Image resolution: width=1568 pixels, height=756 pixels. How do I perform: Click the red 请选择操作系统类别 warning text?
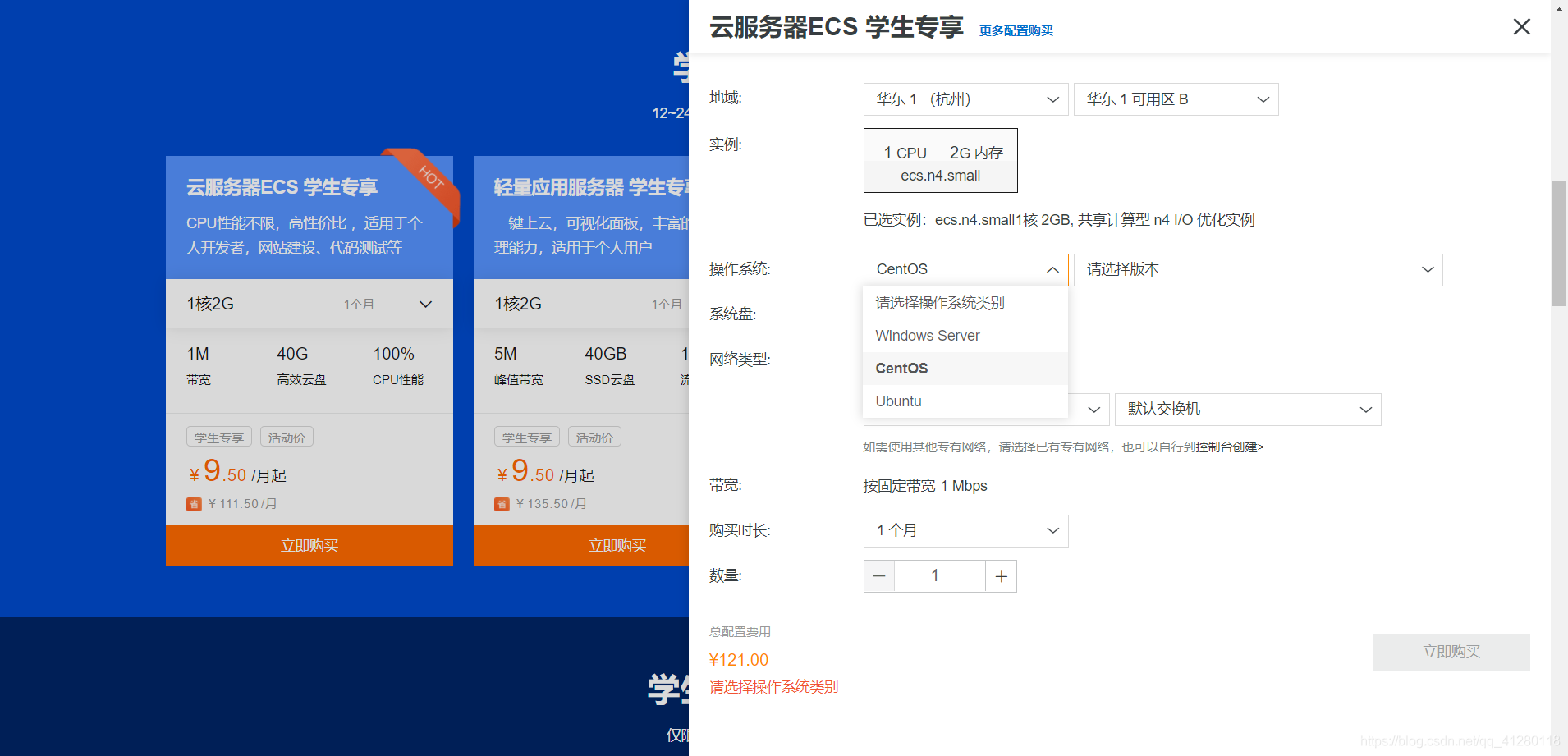coord(773,687)
